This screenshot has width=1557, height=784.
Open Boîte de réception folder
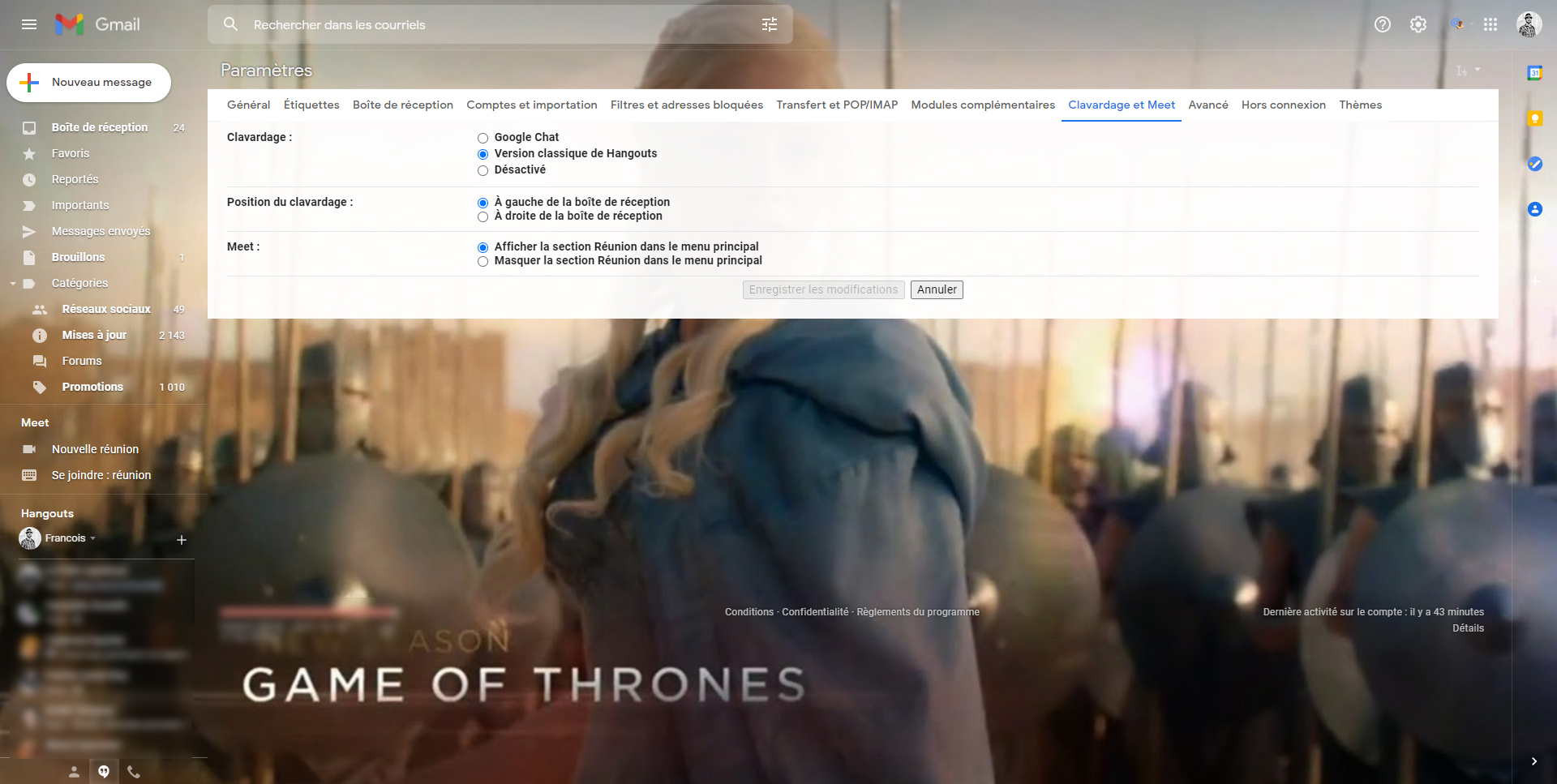(x=100, y=127)
